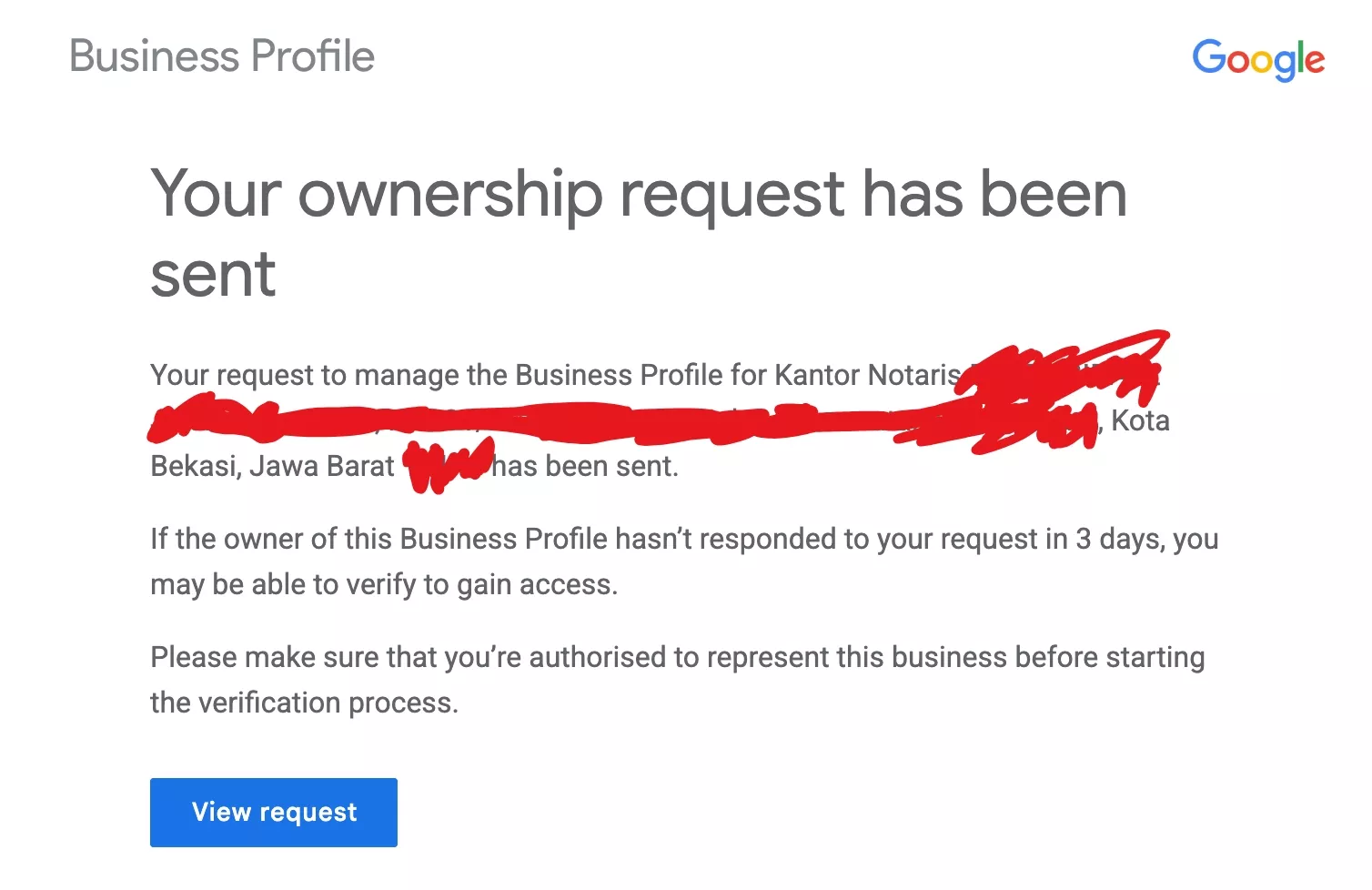Click the small red scribble after Jawa Barat
This screenshot has height=890, width=1372.
(x=448, y=464)
